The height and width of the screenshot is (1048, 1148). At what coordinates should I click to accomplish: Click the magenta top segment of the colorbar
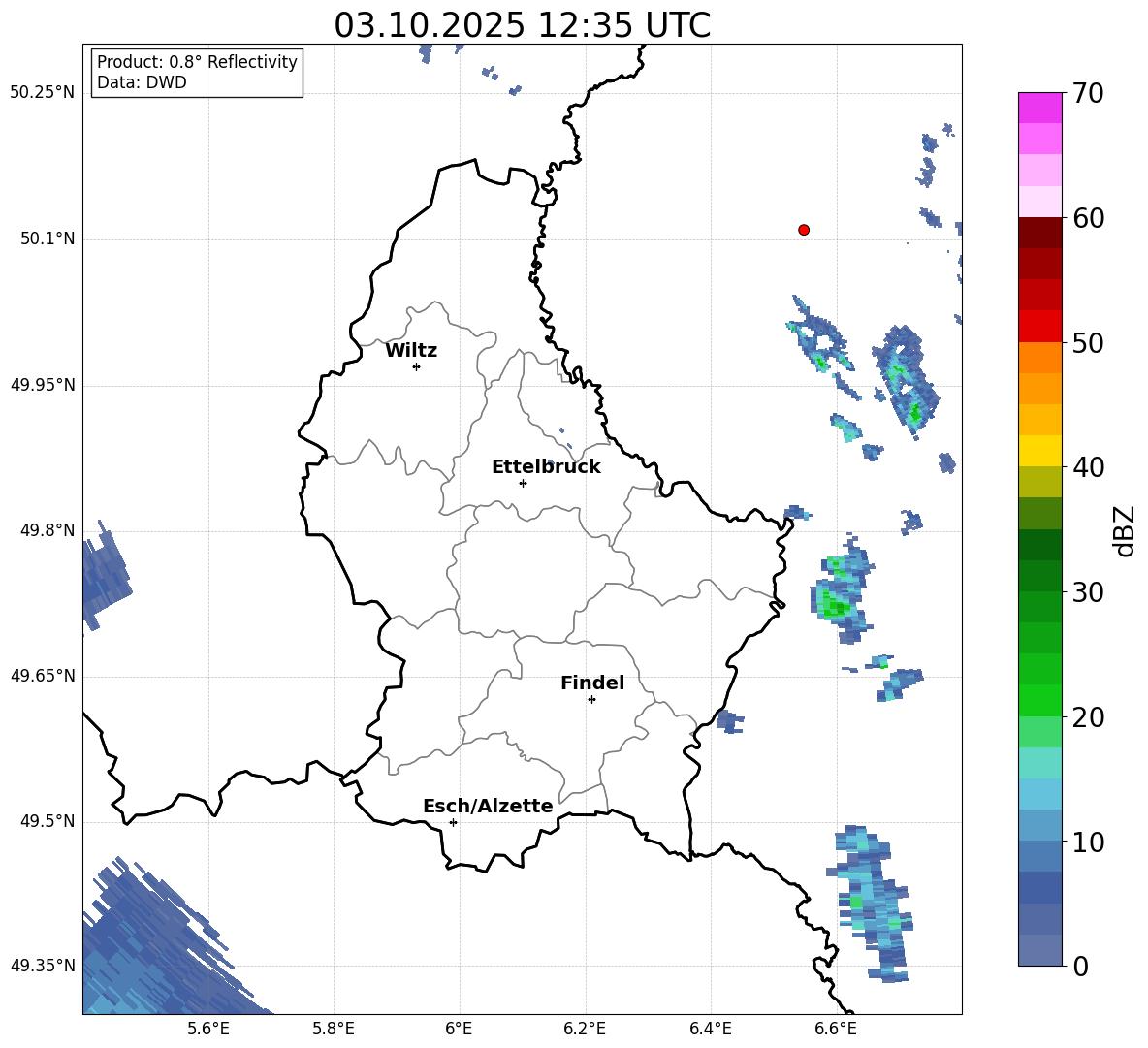[1040, 108]
